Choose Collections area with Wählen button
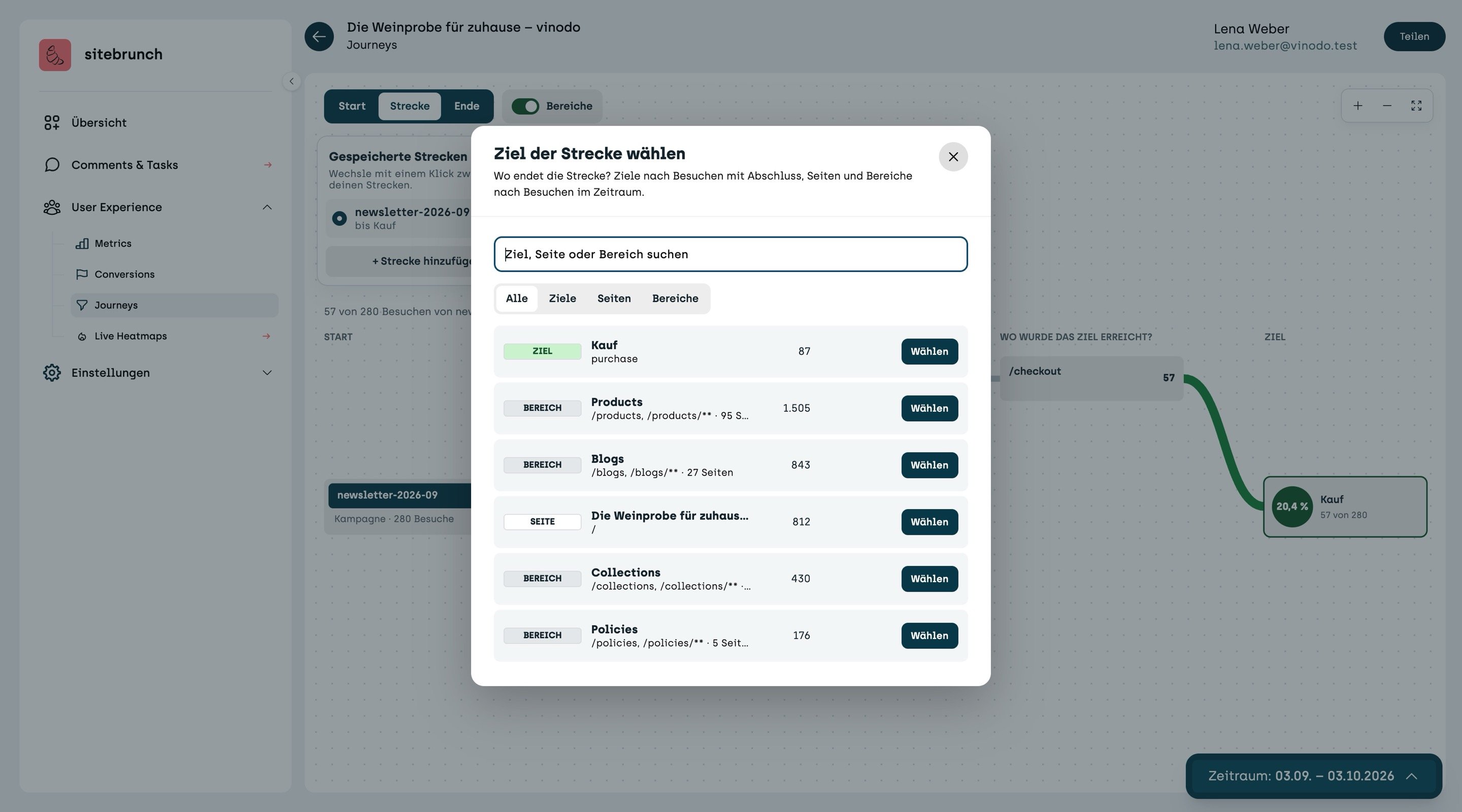Image resolution: width=1462 pixels, height=812 pixels. coord(929,578)
